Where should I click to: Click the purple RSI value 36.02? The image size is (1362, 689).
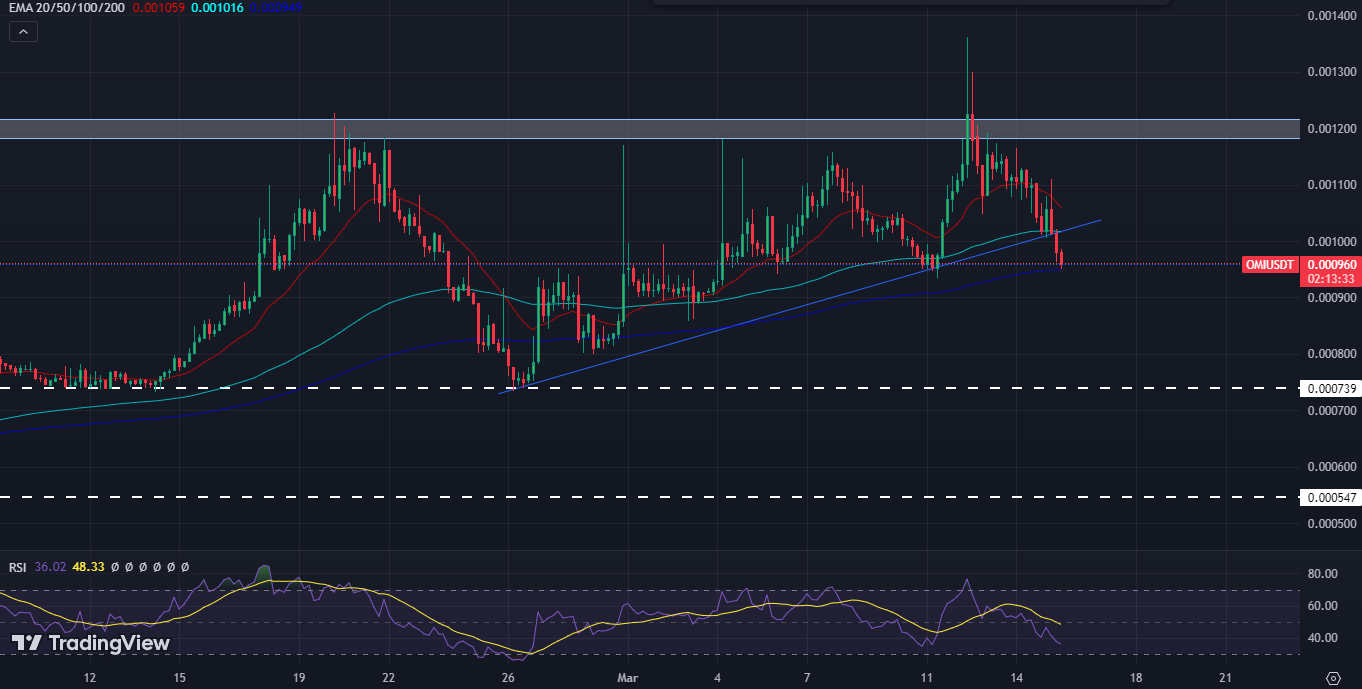(x=50, y=567)
